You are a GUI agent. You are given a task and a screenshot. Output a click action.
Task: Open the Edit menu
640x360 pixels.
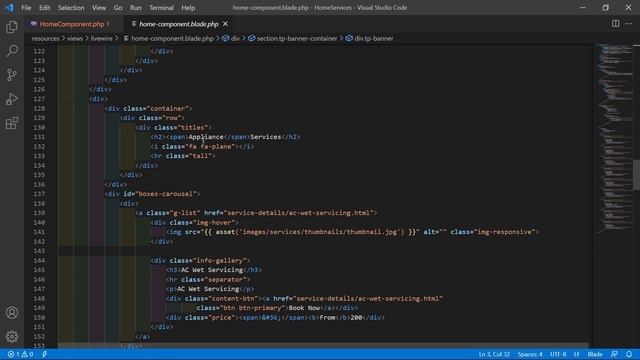44,8
